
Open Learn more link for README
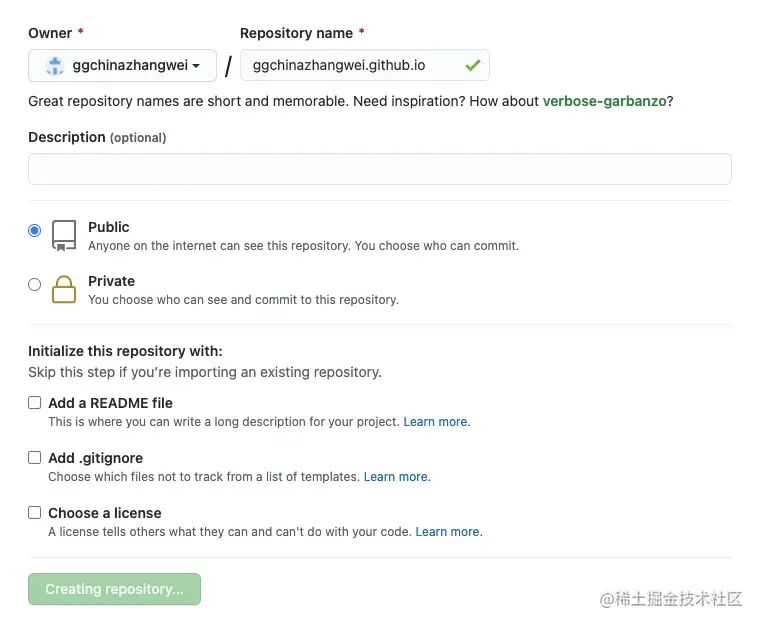pyautogui.click(x=436, y=422)
